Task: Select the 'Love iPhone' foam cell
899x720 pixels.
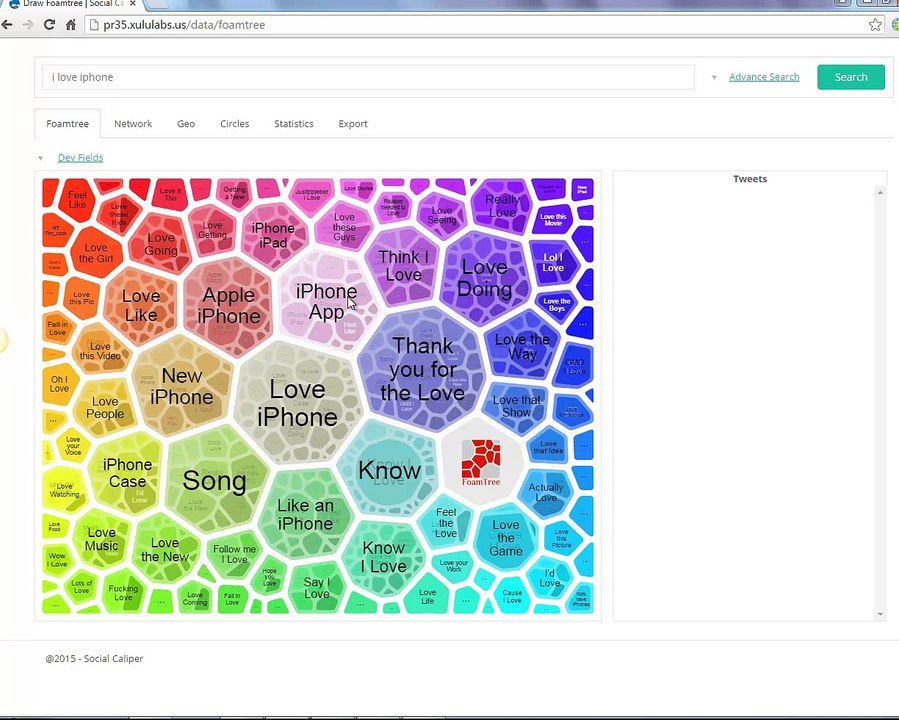Action: coord(298,403)
